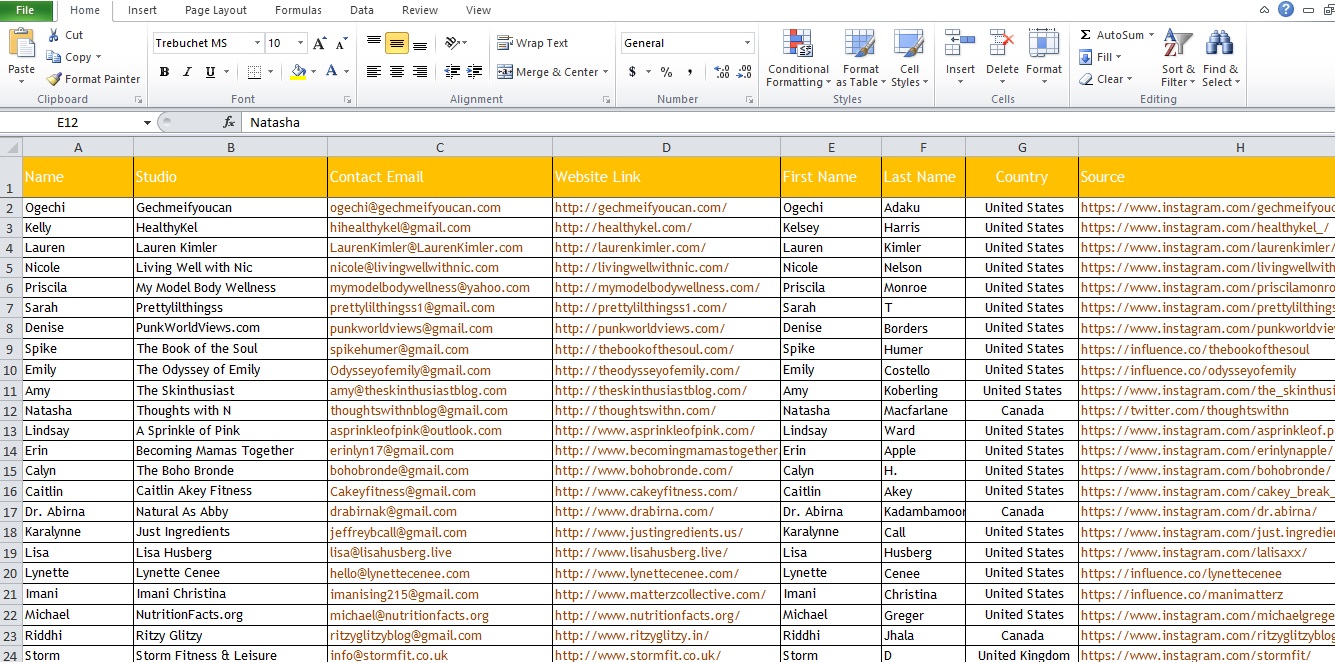The height and width of the screenshot is (663, 1335).
Task: Open Format as Table gallery
Action: [861, 59]
